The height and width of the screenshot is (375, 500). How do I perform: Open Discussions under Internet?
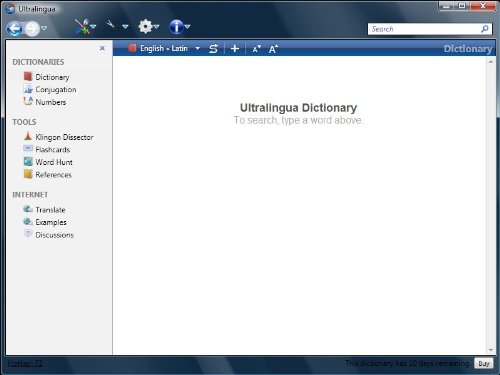pyautogui.click(x=55, y=235)
